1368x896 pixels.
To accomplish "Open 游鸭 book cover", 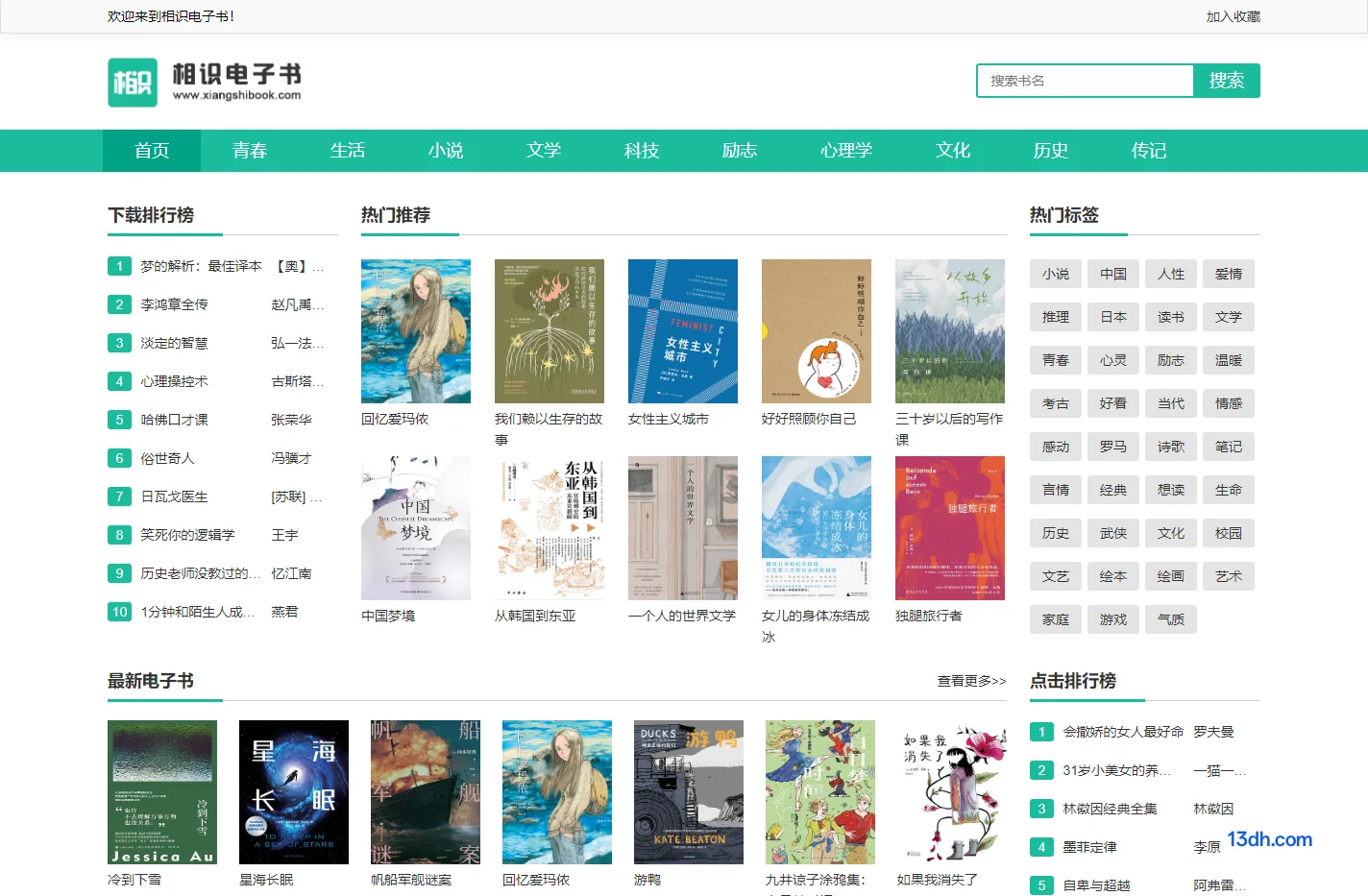I will tap(689, 792).
